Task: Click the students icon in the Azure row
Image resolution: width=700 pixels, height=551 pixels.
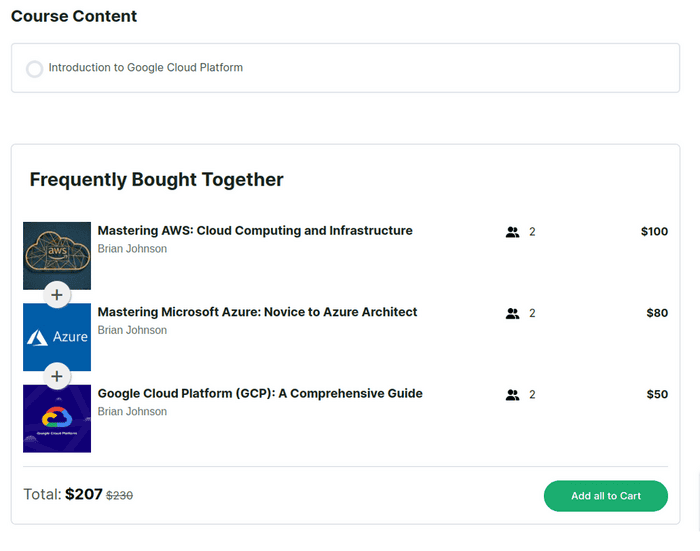Action: pyautogui.click(x=513, y=313)
